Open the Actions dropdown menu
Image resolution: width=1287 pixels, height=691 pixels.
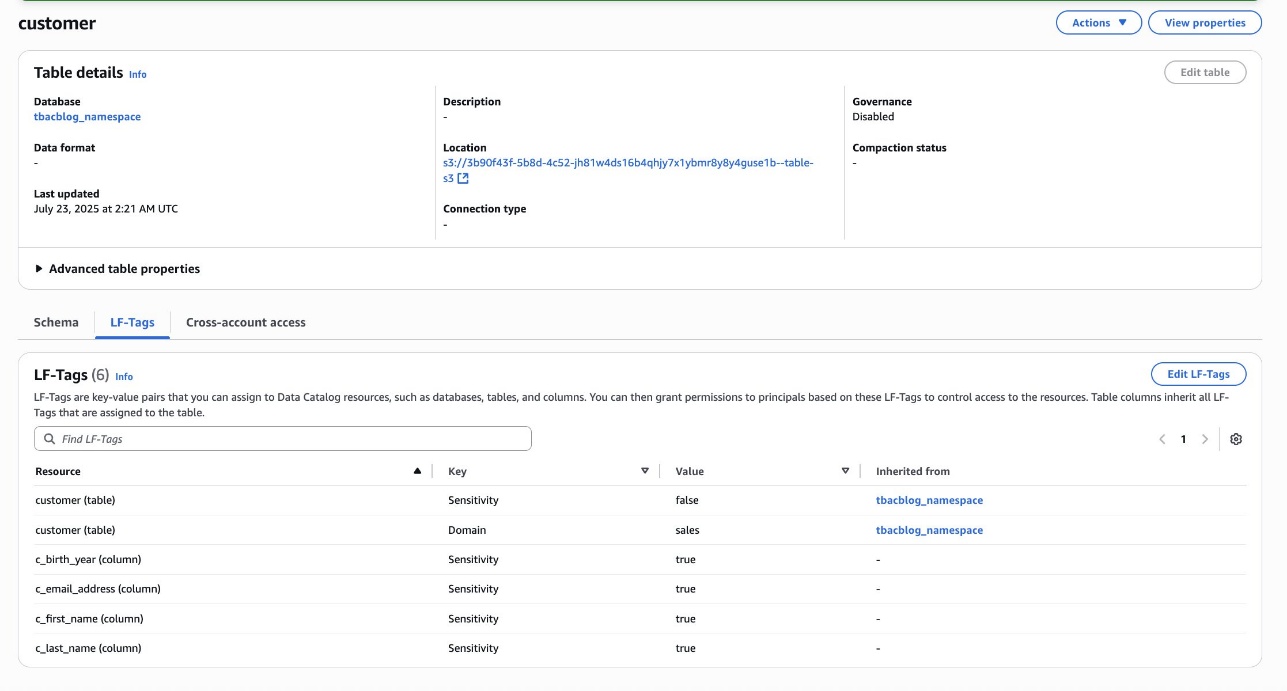tap(1098, 23)
